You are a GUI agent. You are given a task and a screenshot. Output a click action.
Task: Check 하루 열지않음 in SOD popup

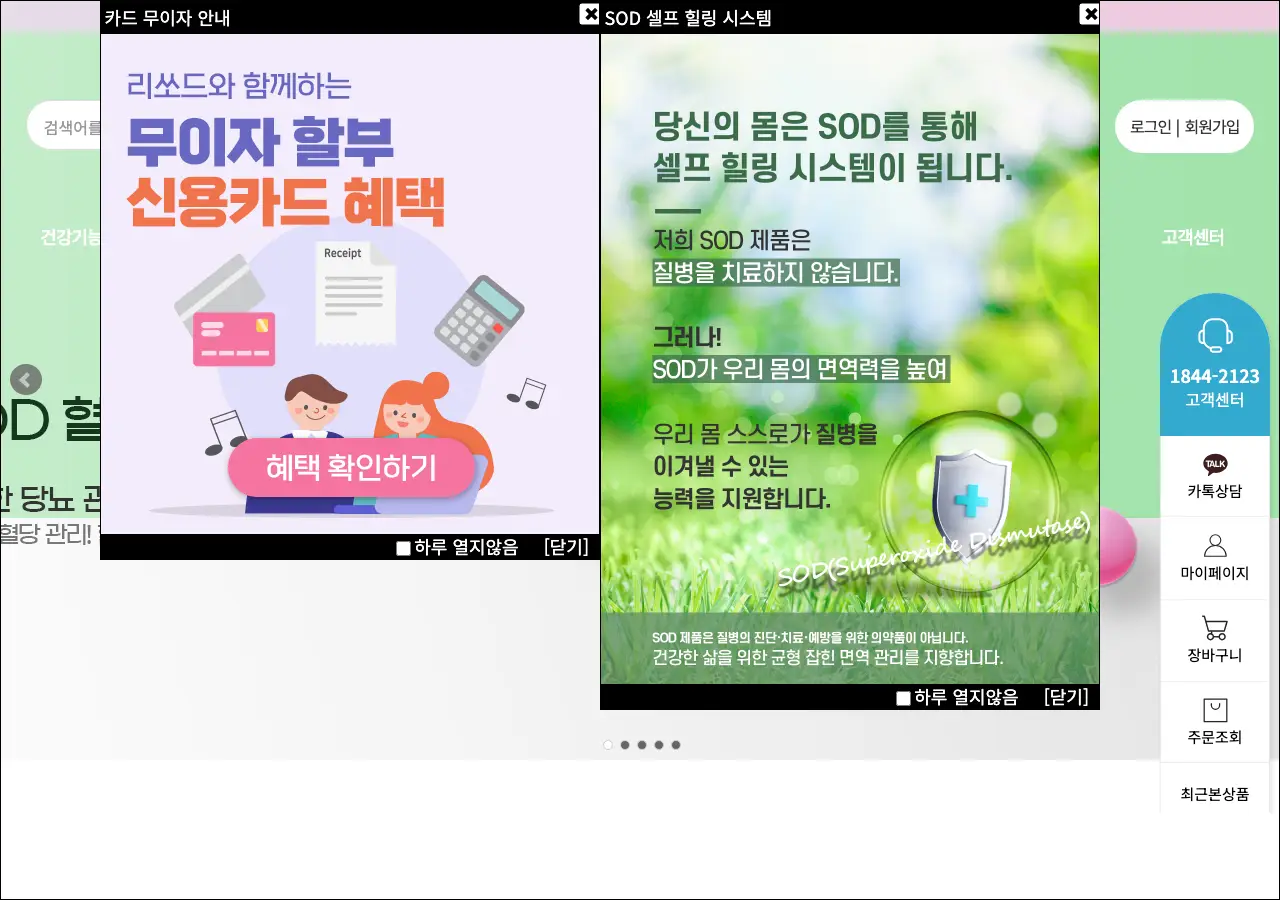[903, 698]
